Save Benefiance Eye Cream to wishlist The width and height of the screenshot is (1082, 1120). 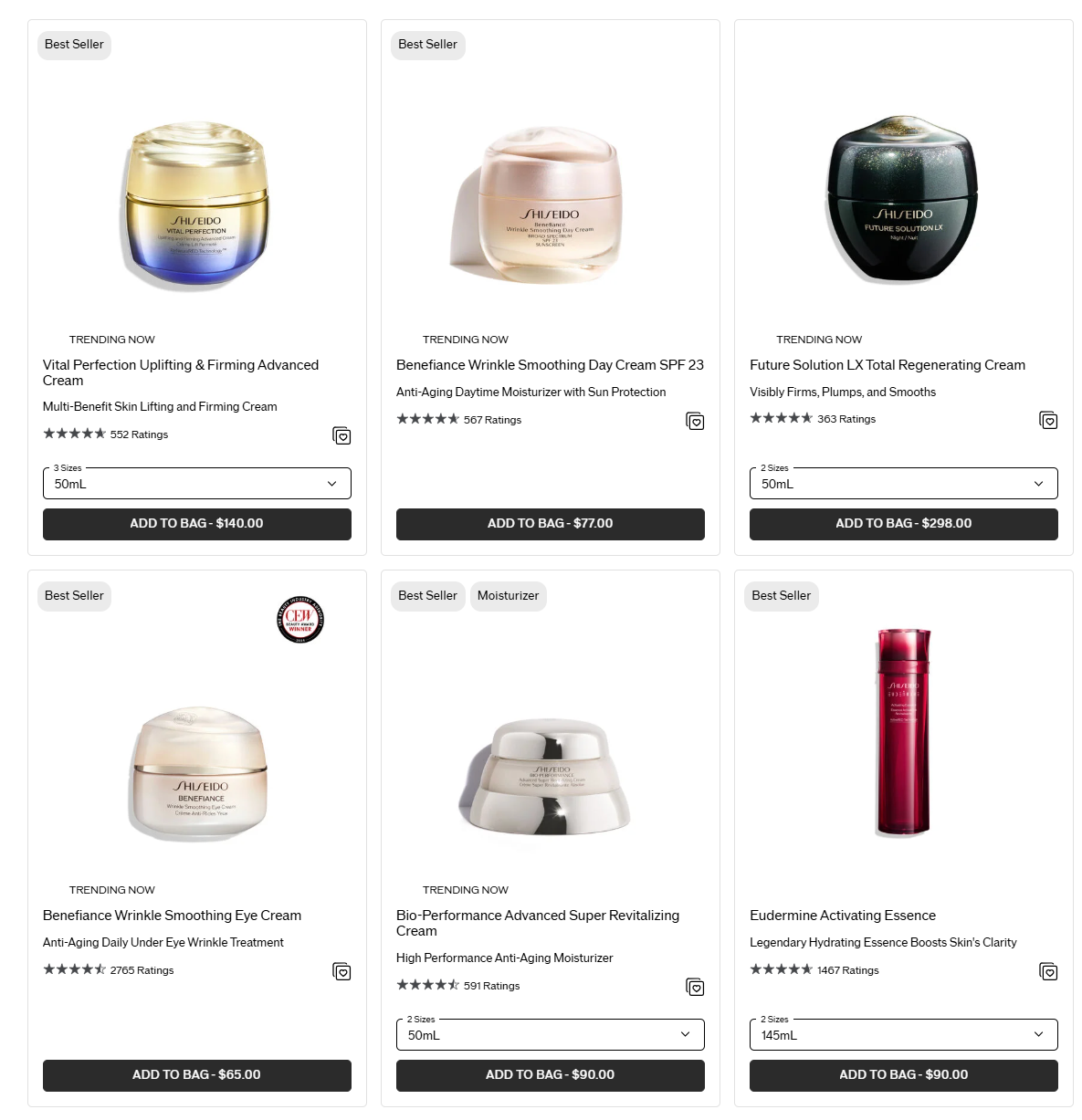coord(341,971)
